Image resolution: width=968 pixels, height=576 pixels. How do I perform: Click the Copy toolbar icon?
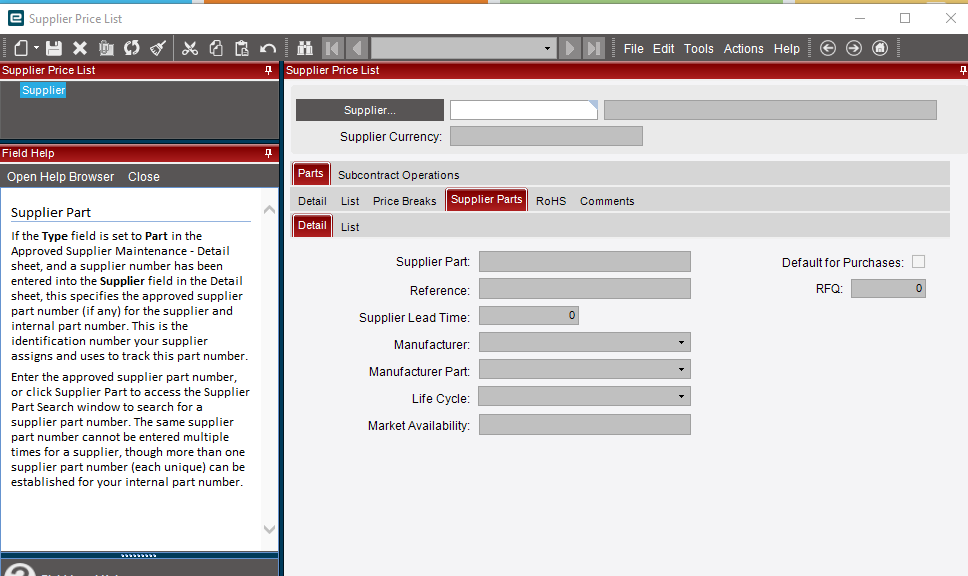click(x=216, y=48)
